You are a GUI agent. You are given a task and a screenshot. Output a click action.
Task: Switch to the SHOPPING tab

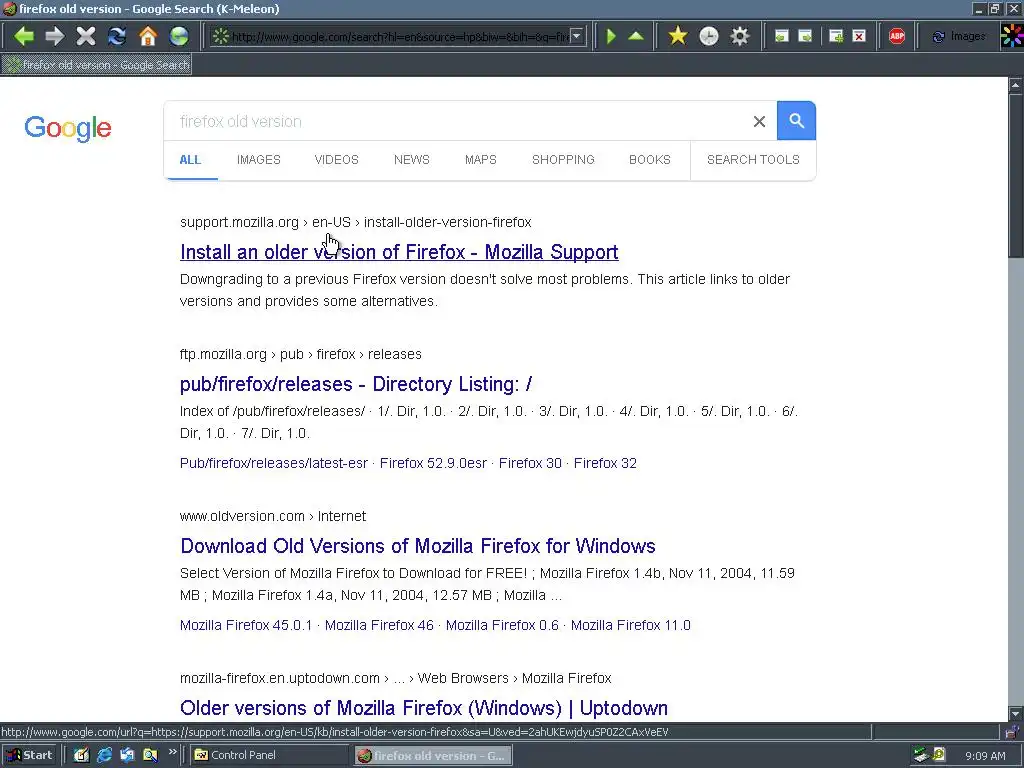pos(563,159)
